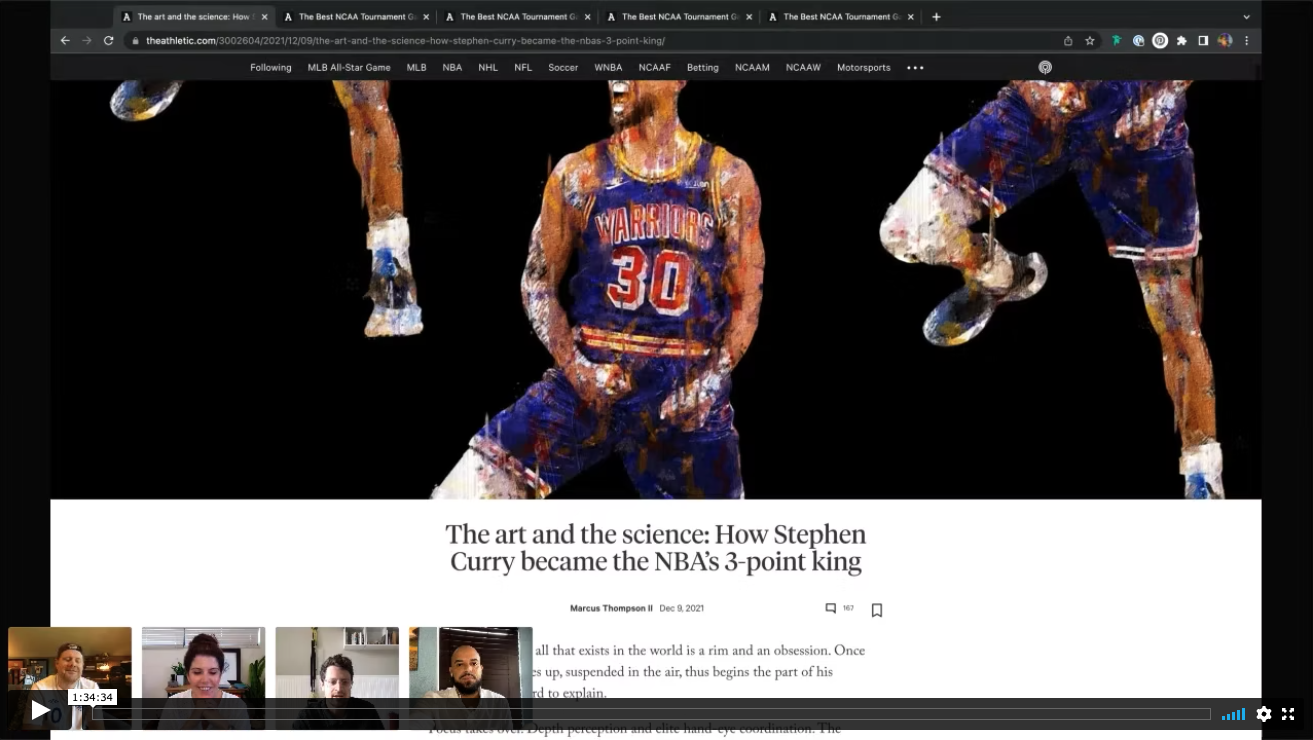Click the Following navigation link
The width and height of the screenshot is (1313, 740).
(x=270, y=67)
